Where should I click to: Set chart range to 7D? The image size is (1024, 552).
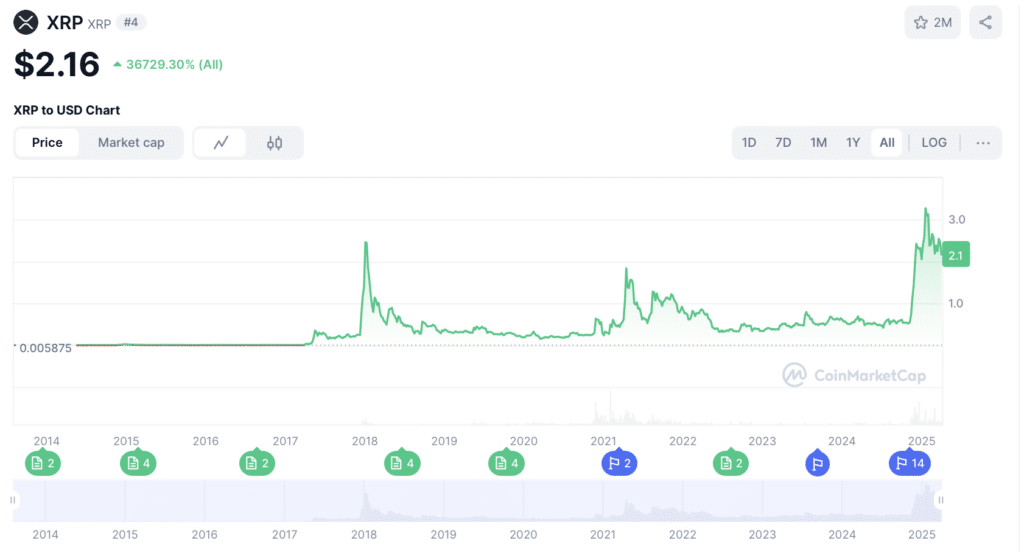tap(782, 142)
